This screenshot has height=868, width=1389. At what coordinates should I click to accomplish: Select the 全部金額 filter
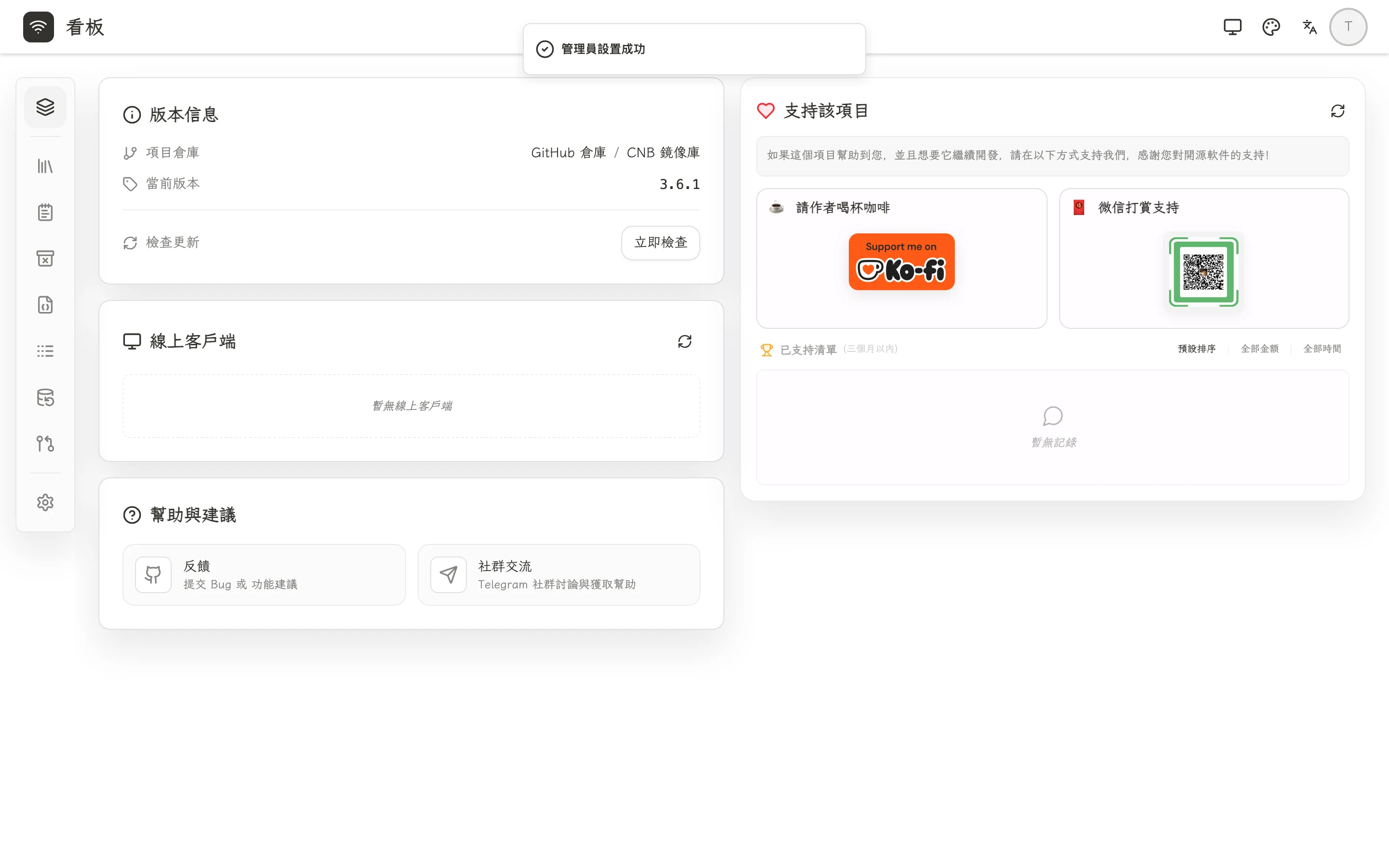(1259, 349)
